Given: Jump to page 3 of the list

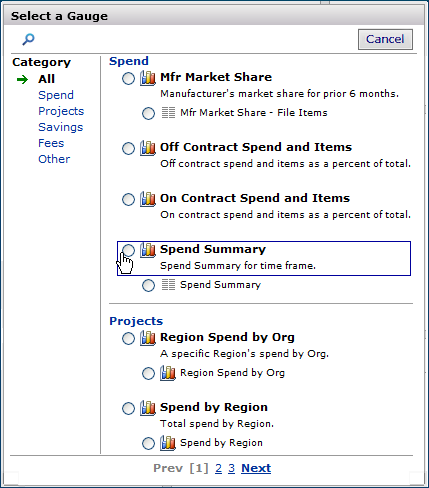Looking at the screenshot, I should pos(232,468).
